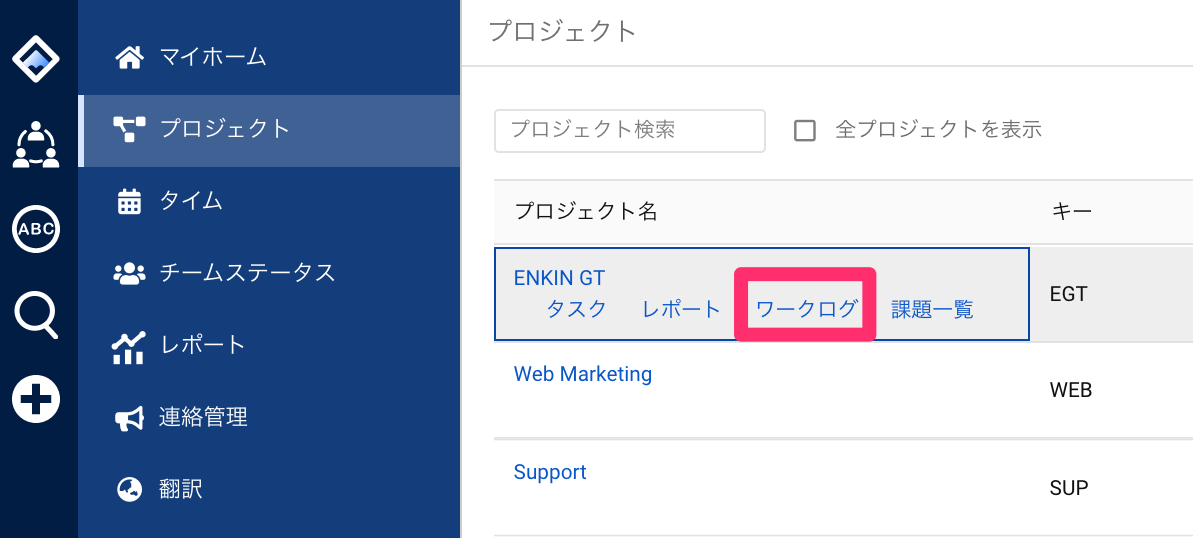Image resolution: width=1193 pixels, height=538 pixels.
Task: Open the team people icon in the rail
Action: 36,144
